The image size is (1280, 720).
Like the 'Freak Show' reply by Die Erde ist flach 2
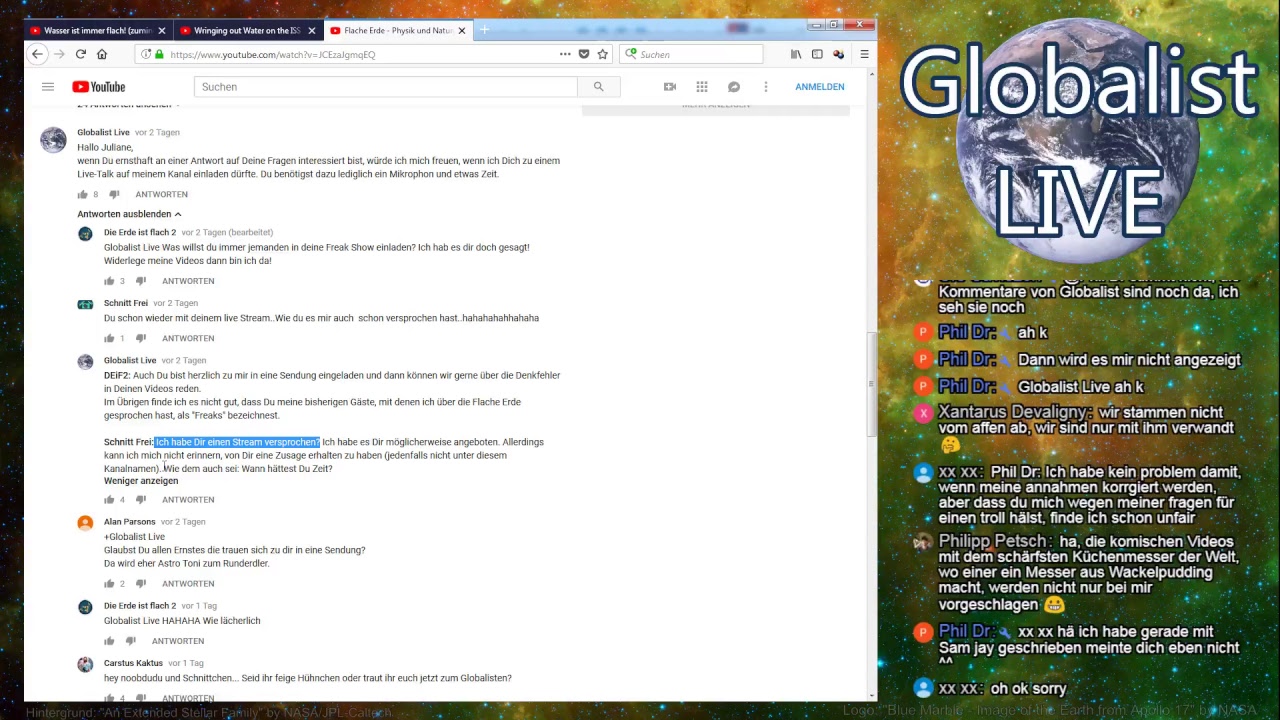109,281
